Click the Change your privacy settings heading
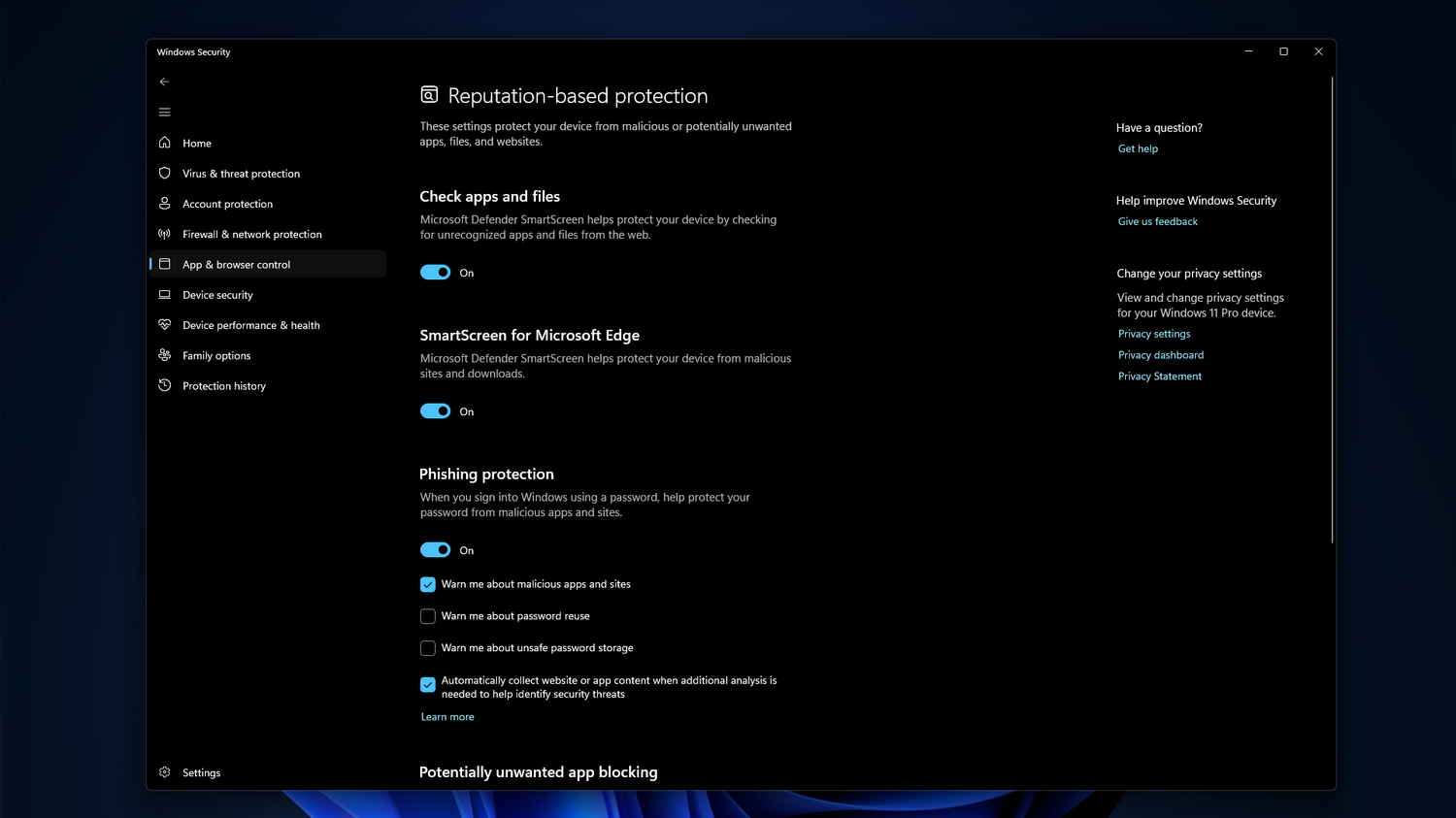 1189,274
